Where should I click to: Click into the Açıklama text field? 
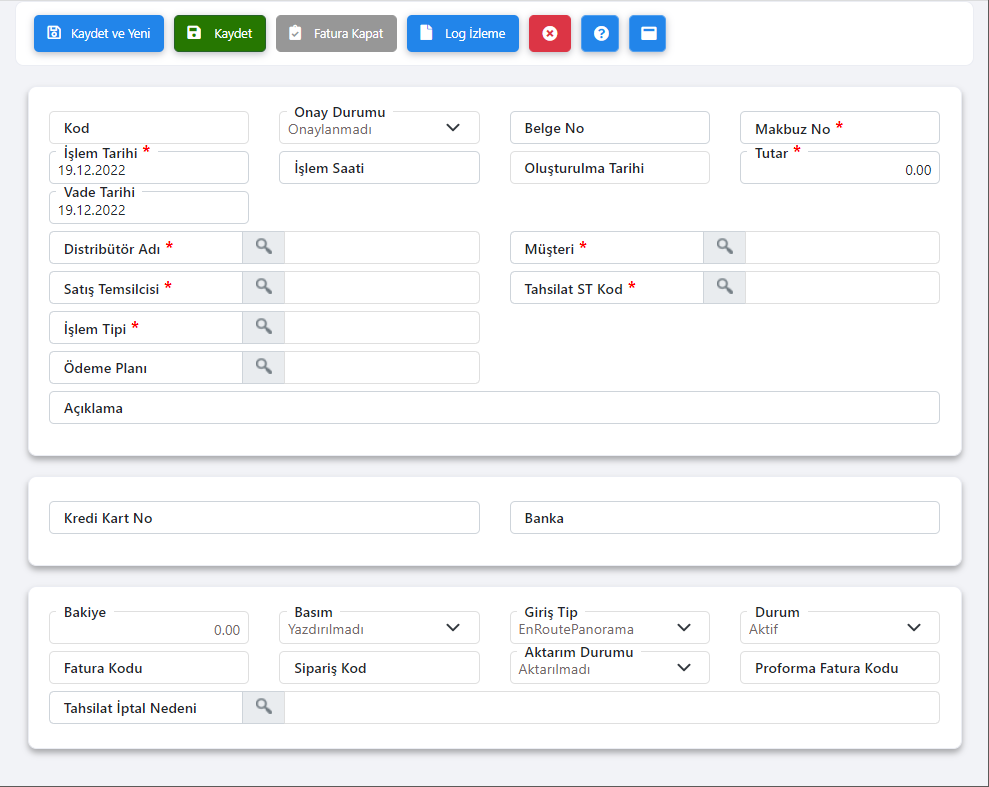tap(530, 408)
